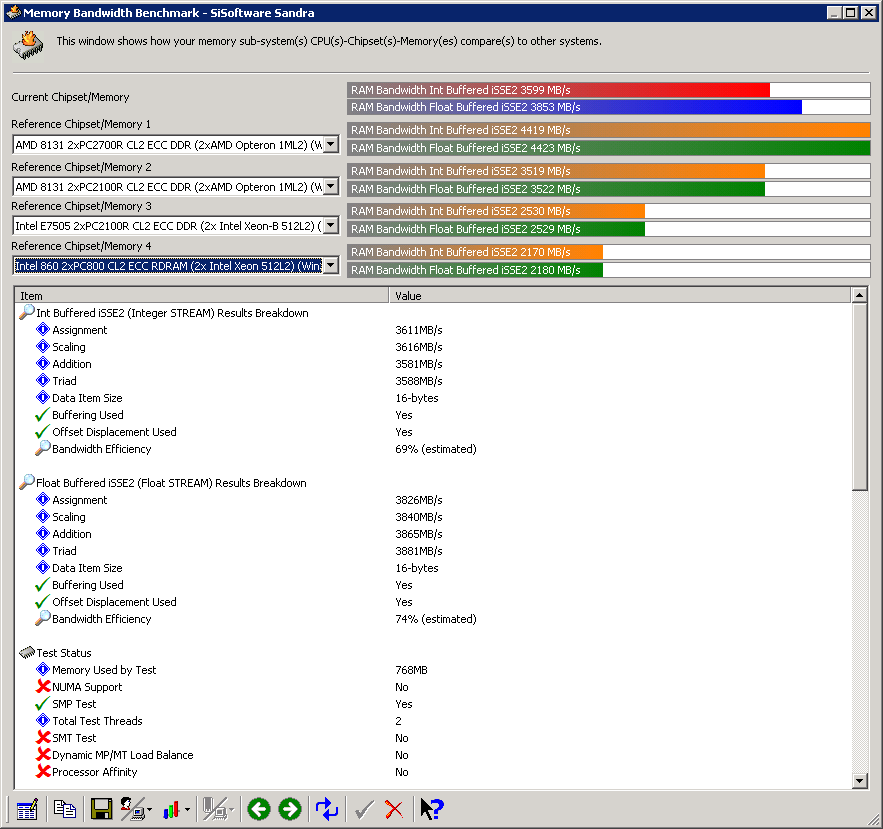Click the 3616MB/s Scaling value
The image size is (883, 829).
(418, 347)
